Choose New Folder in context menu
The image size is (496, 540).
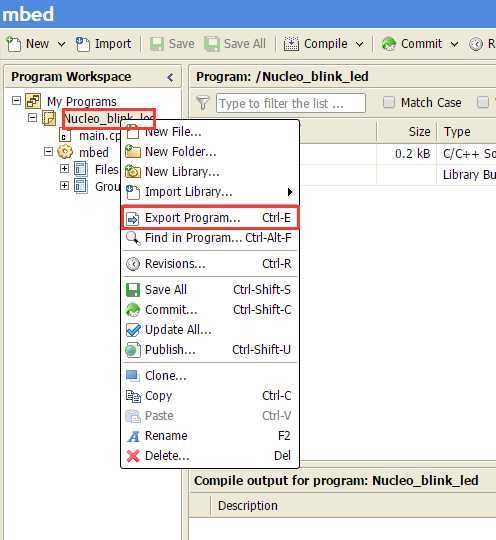click(x=210, y=152)
